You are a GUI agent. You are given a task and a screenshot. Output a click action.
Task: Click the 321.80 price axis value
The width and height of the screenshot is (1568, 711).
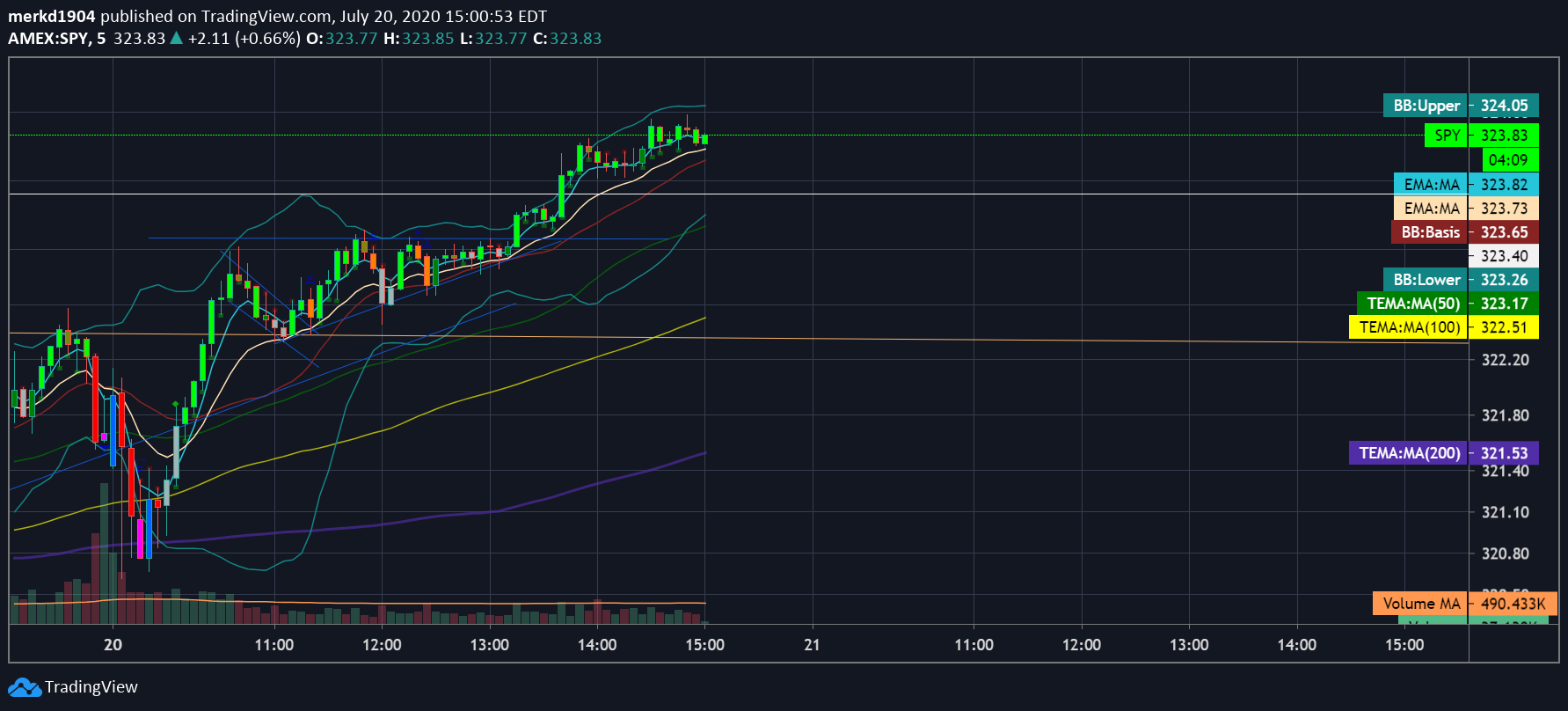1506,415
